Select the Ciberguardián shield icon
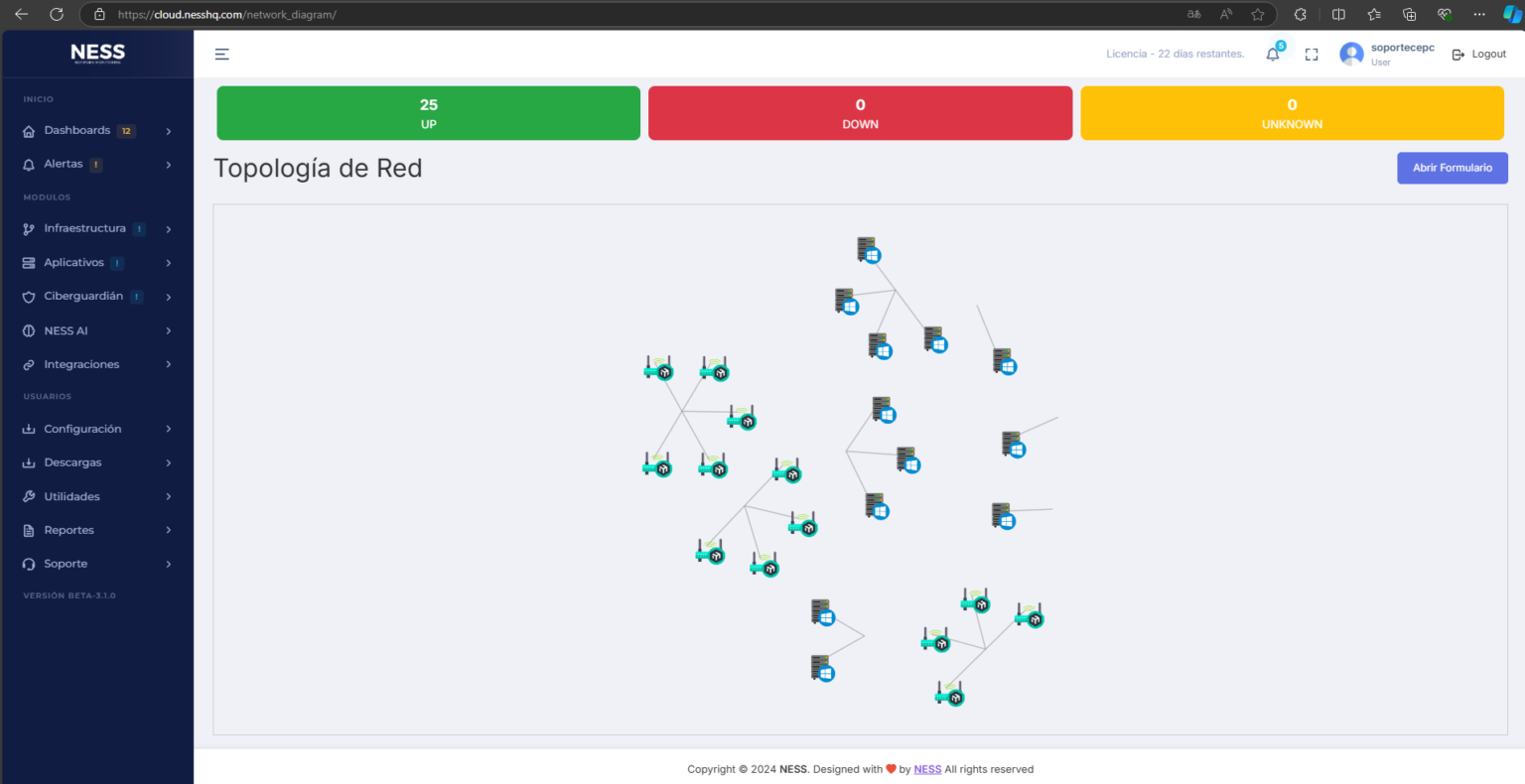The image size is (1525, 784). [x=30, y=296]
